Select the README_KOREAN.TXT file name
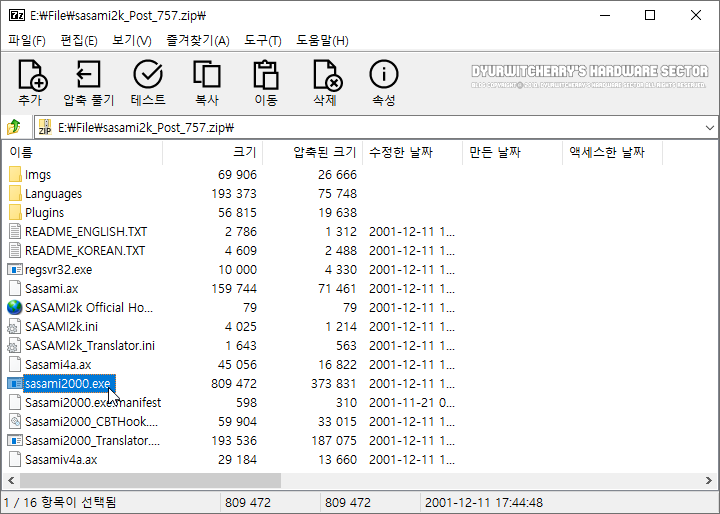This screenshot has height=514, width=720. click(85, 251)
